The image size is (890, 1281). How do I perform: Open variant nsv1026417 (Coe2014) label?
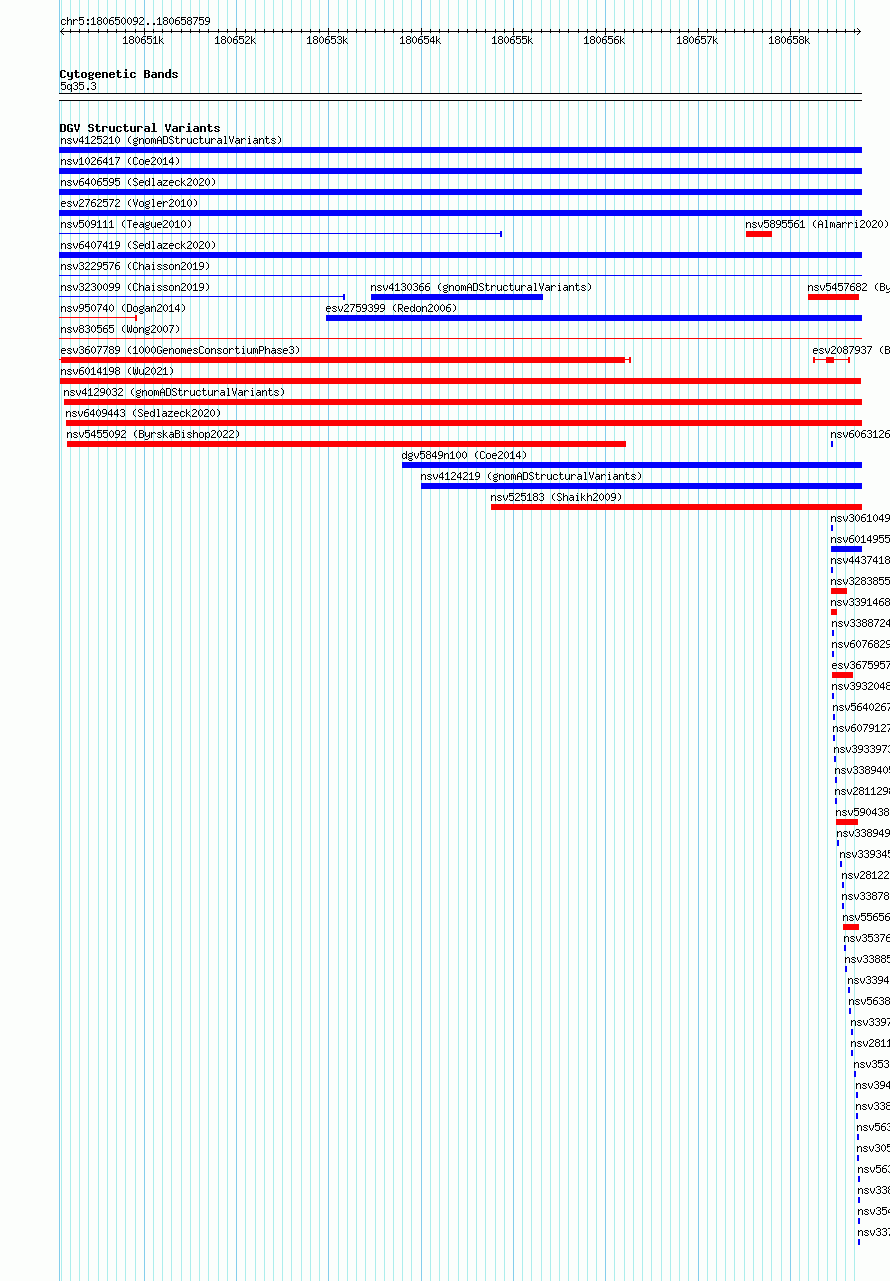click(x=120, y=161)
